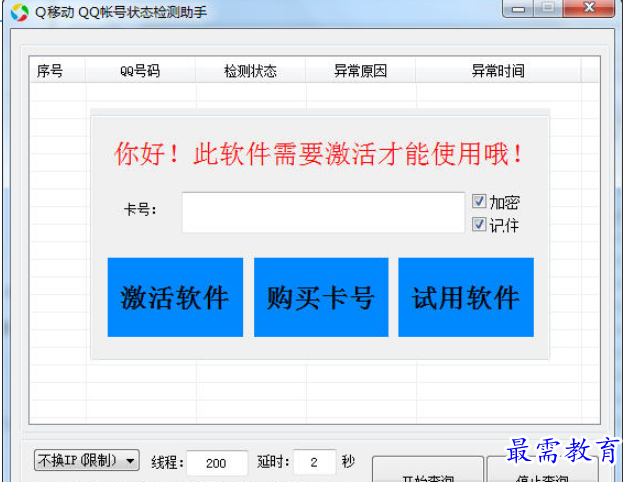This screenshot has height=482, width=628.
Task: Click the app logo icon in title bar
Action: click(x=20, y=12)
